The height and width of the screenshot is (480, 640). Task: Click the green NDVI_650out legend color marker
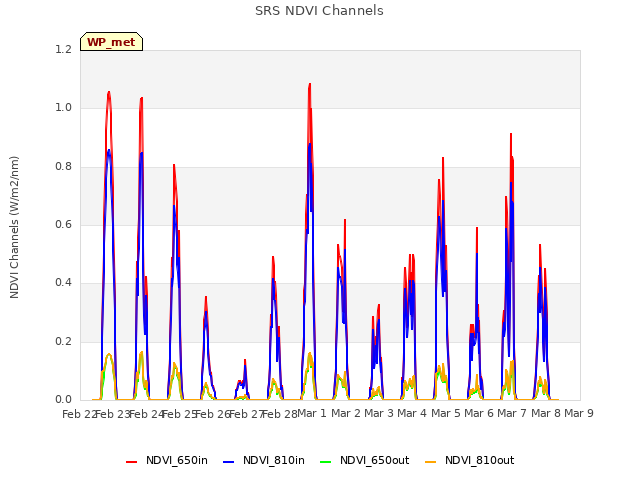tap(326, 462)
